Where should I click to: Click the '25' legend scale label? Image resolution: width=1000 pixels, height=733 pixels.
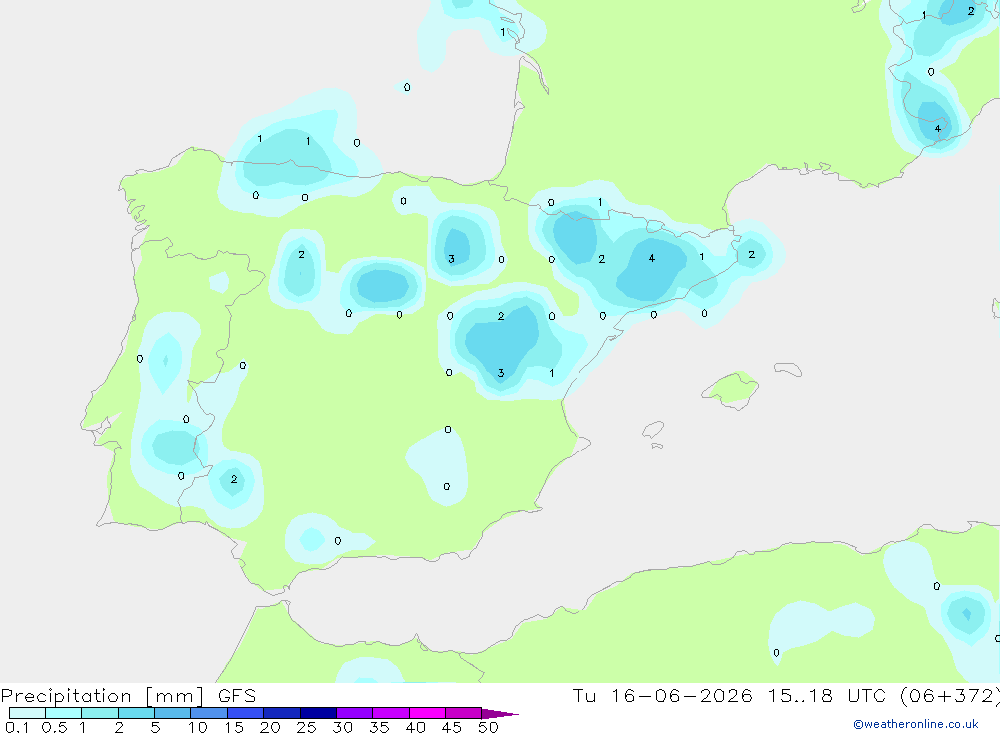pos(307,727)
